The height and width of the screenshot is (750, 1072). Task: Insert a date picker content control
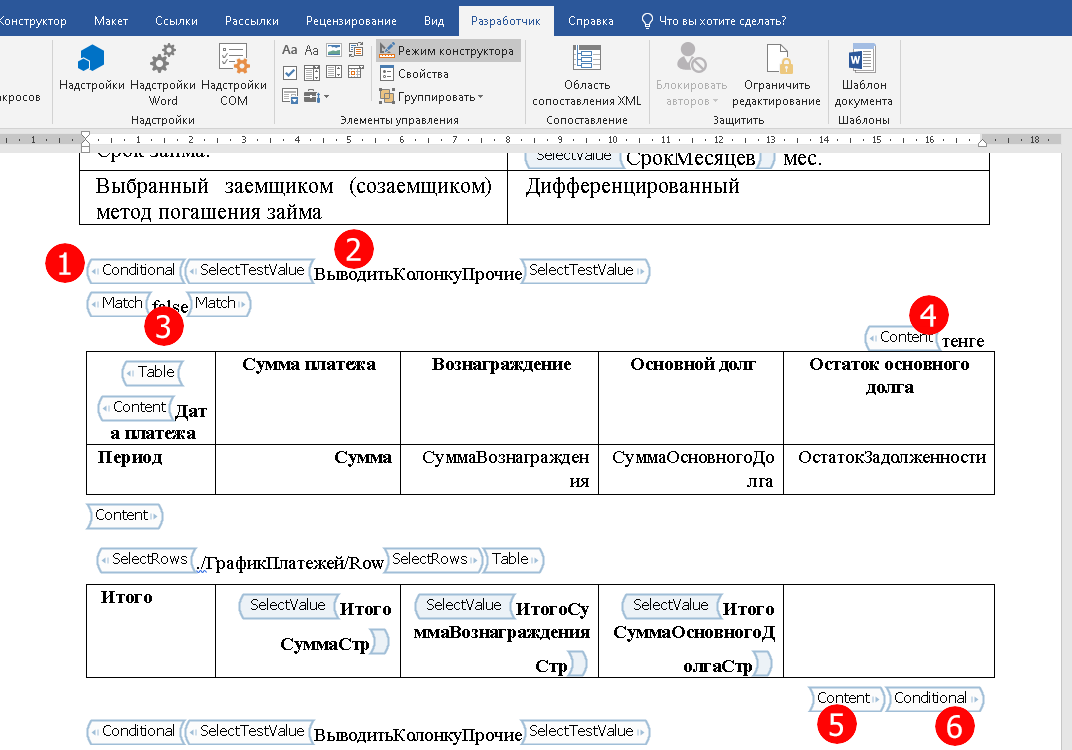(356, 72)
